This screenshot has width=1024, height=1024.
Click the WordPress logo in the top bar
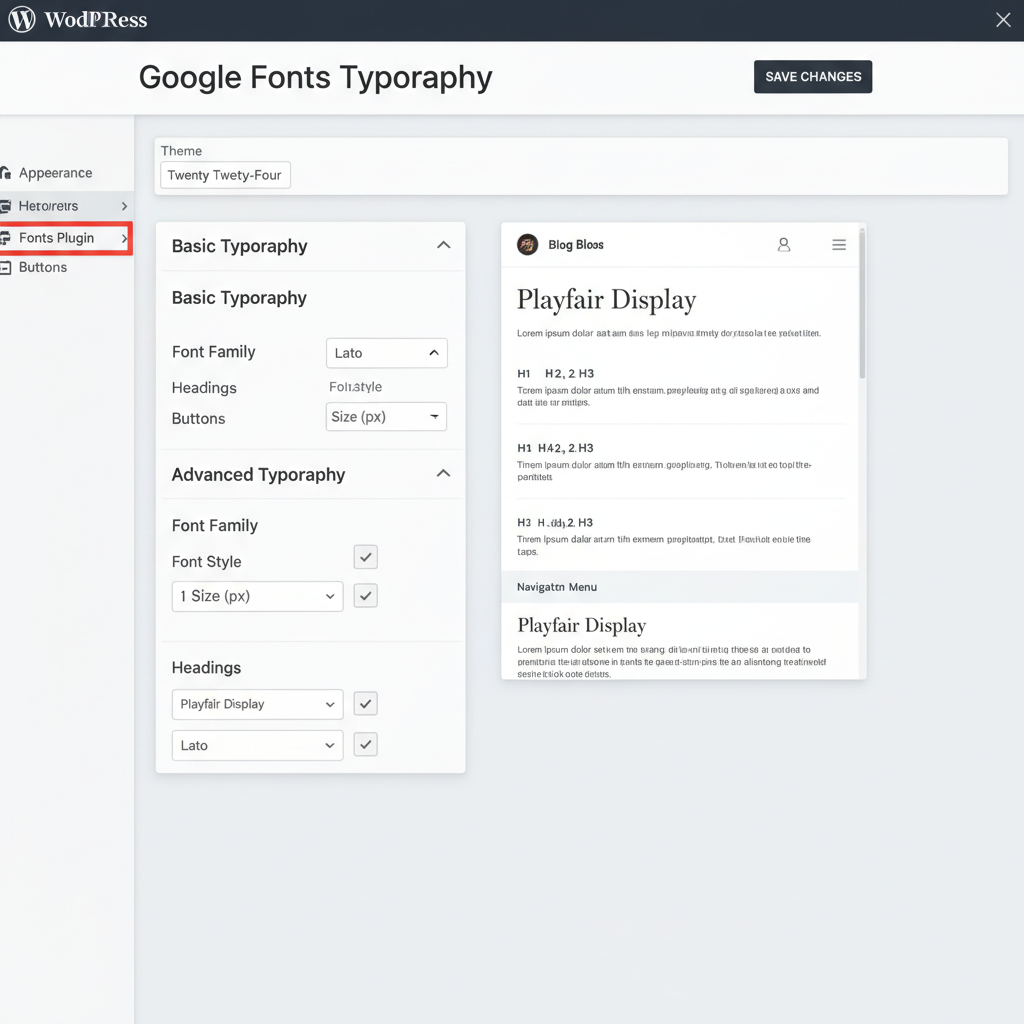point(20,19)
